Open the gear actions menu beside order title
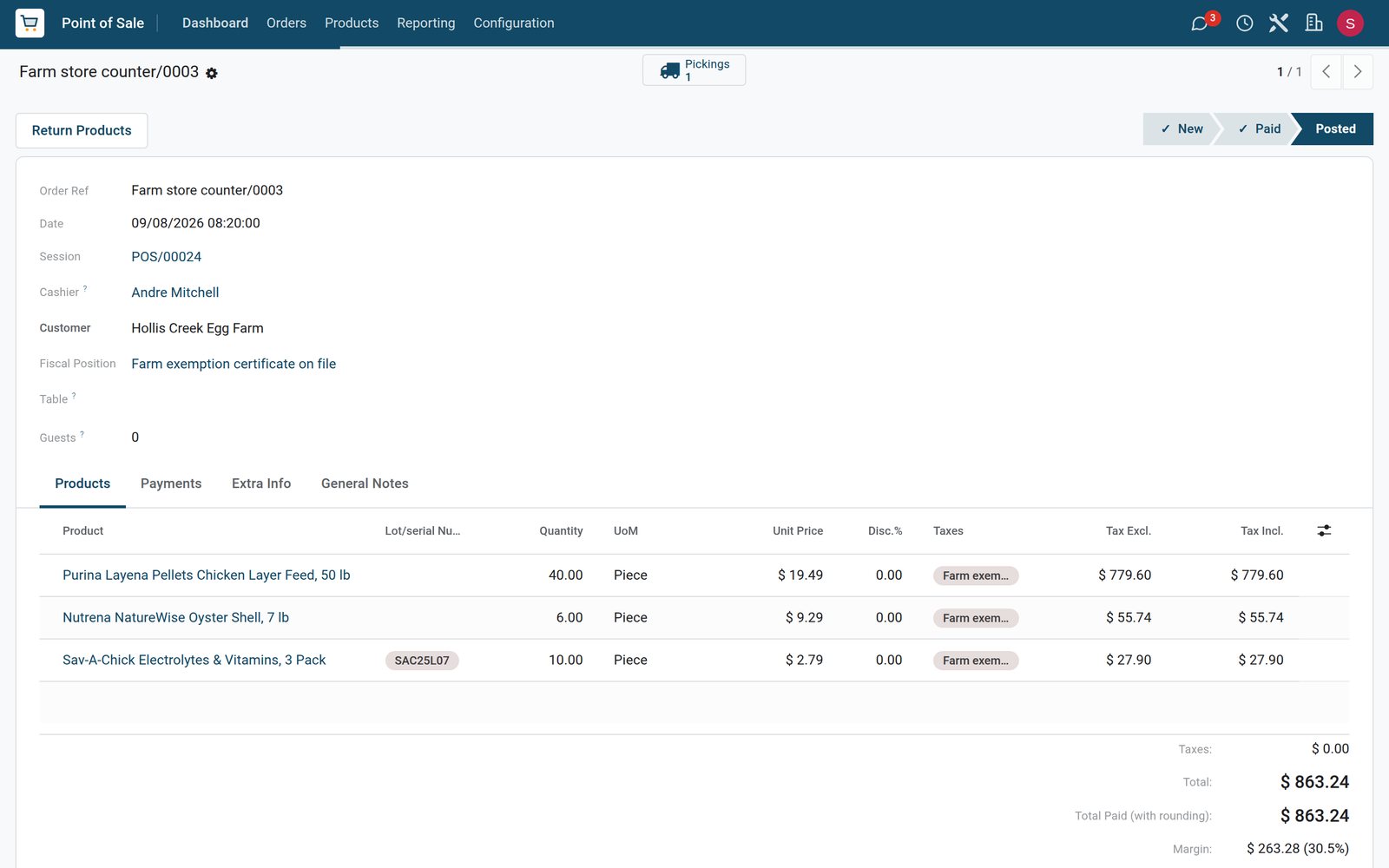1389x868 pixels. (x=212, y=74)
